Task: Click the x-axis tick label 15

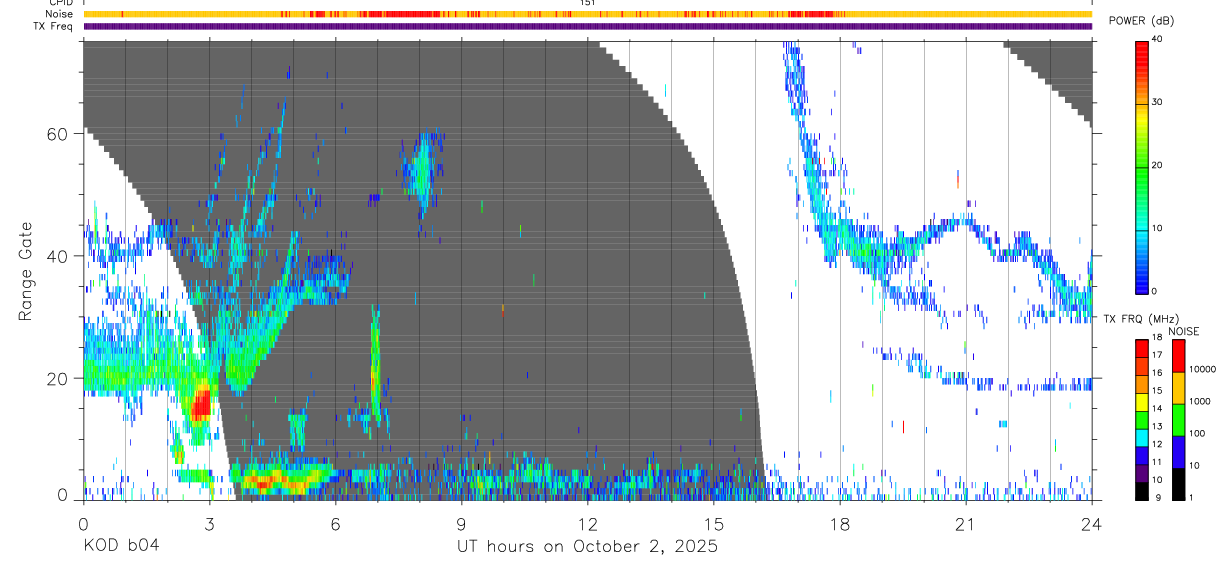Action: coord(714,523)
